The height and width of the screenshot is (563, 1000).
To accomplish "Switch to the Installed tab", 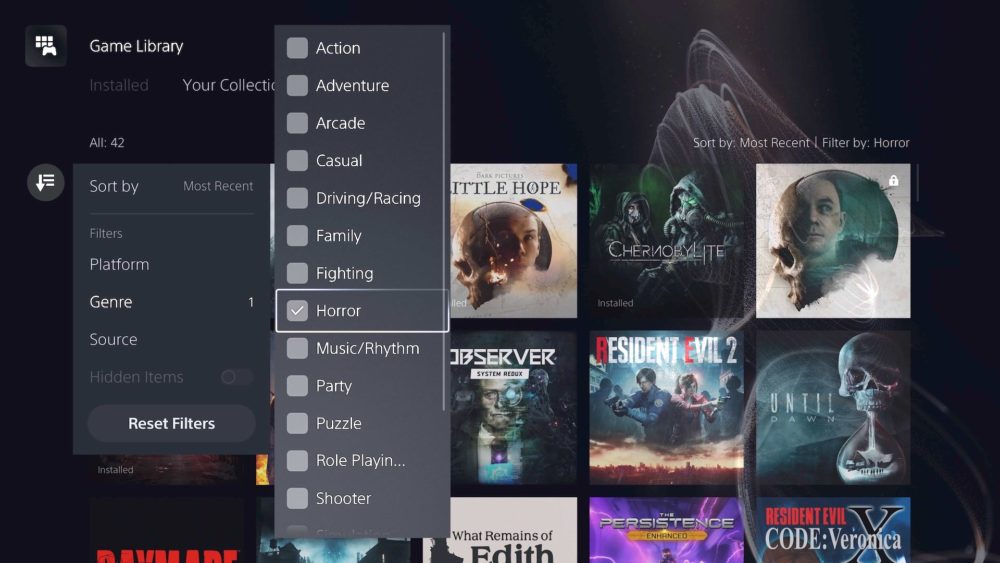I will (119, 85).
